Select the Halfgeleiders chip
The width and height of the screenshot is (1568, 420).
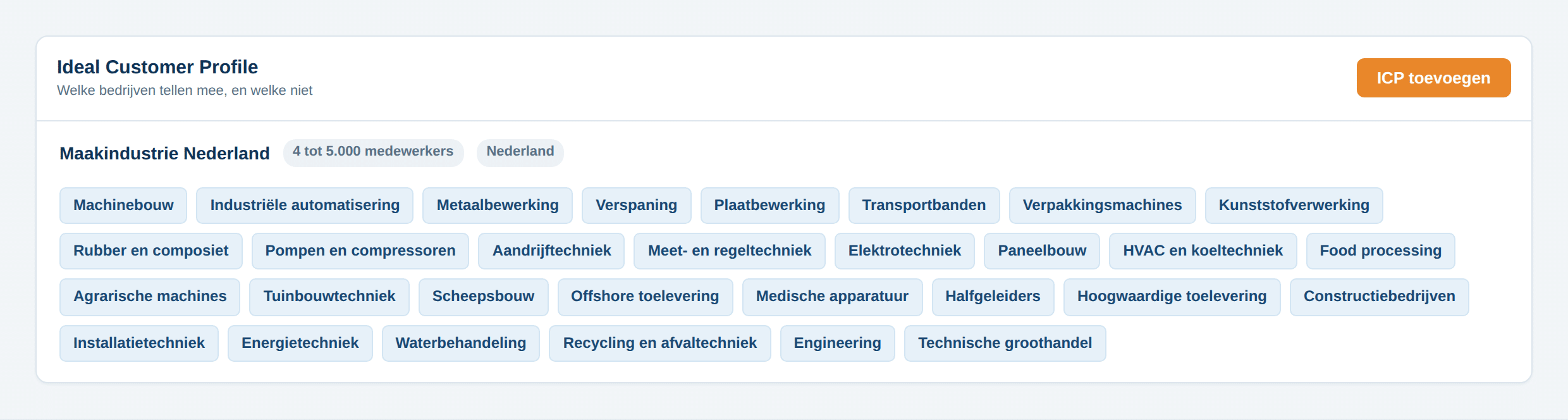pos(993,297)
